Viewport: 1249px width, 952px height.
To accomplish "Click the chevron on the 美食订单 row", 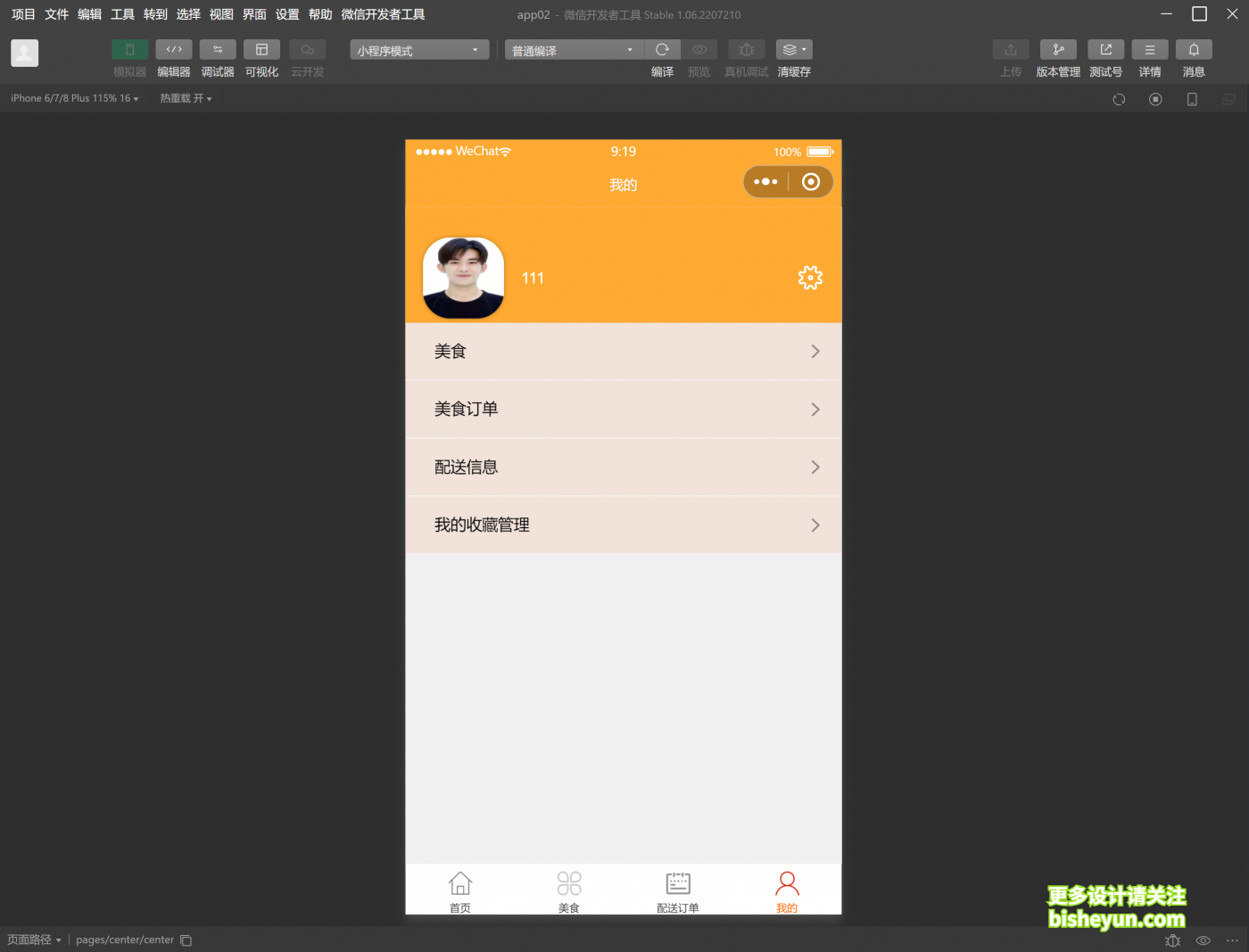I will coord(815,410).
